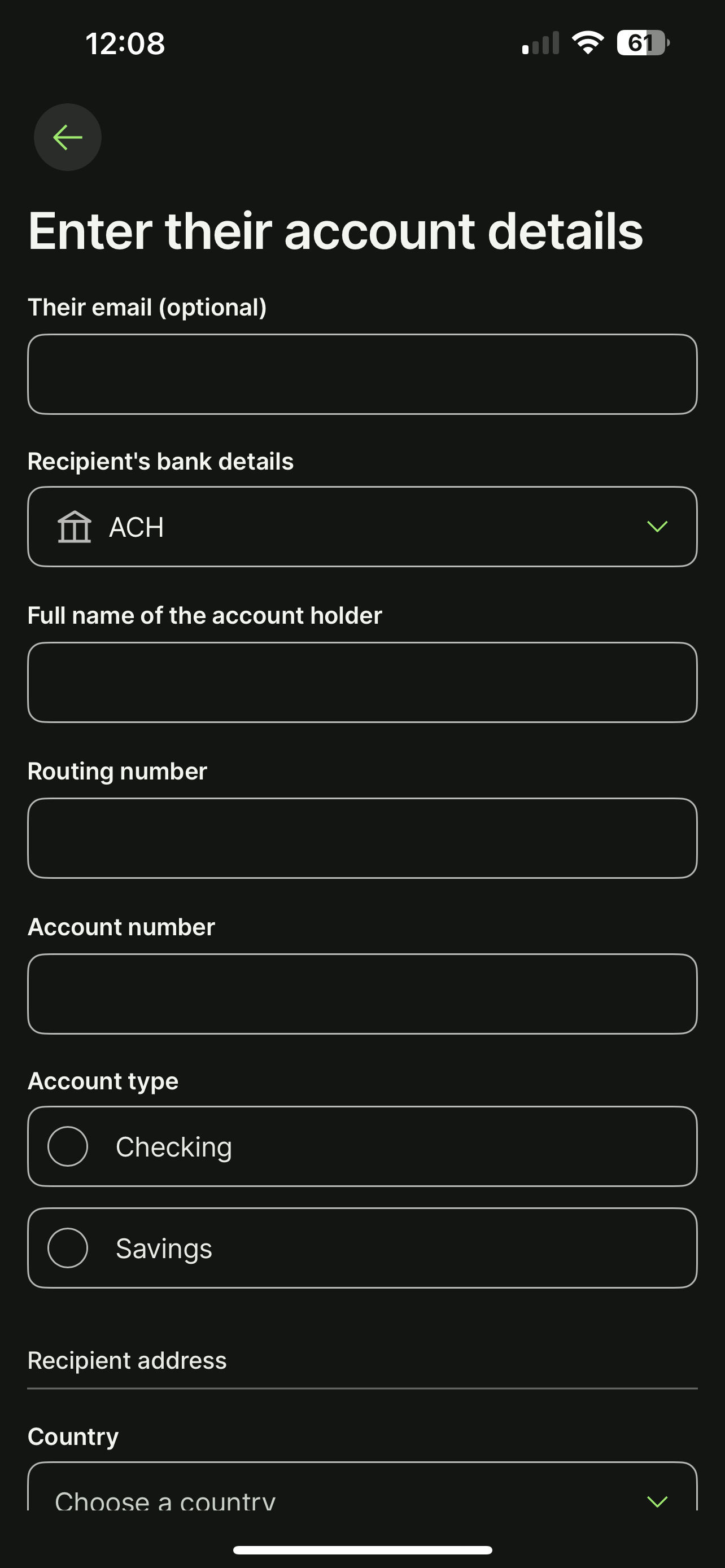The image size is (725, 1568).
Task: Tap the cellular signal strength icon
Action: (x=540, y=44)
